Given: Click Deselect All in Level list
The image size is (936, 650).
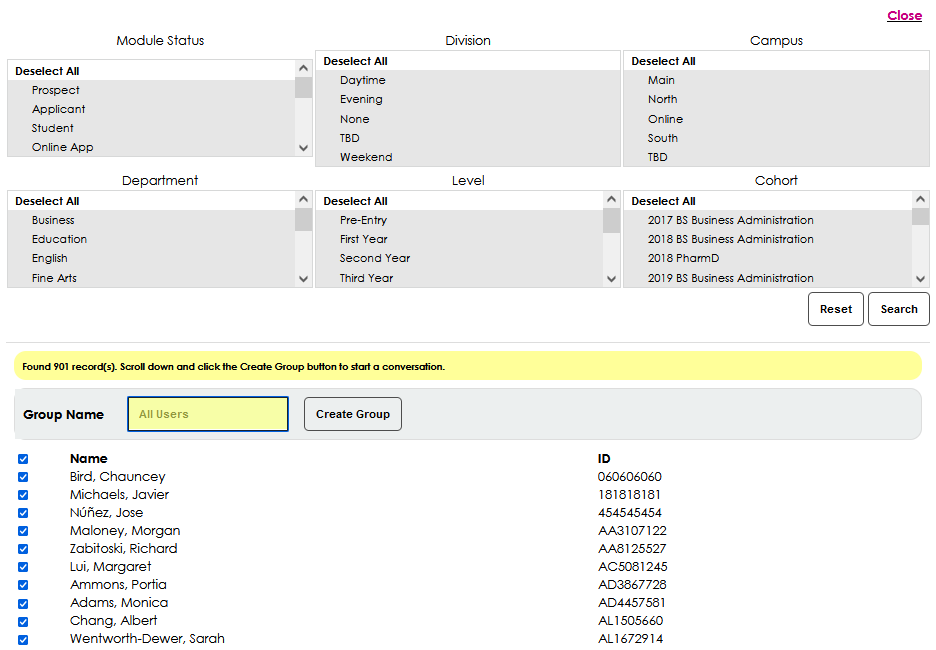Looking at the screenshot, I should (x=355, y=201).
